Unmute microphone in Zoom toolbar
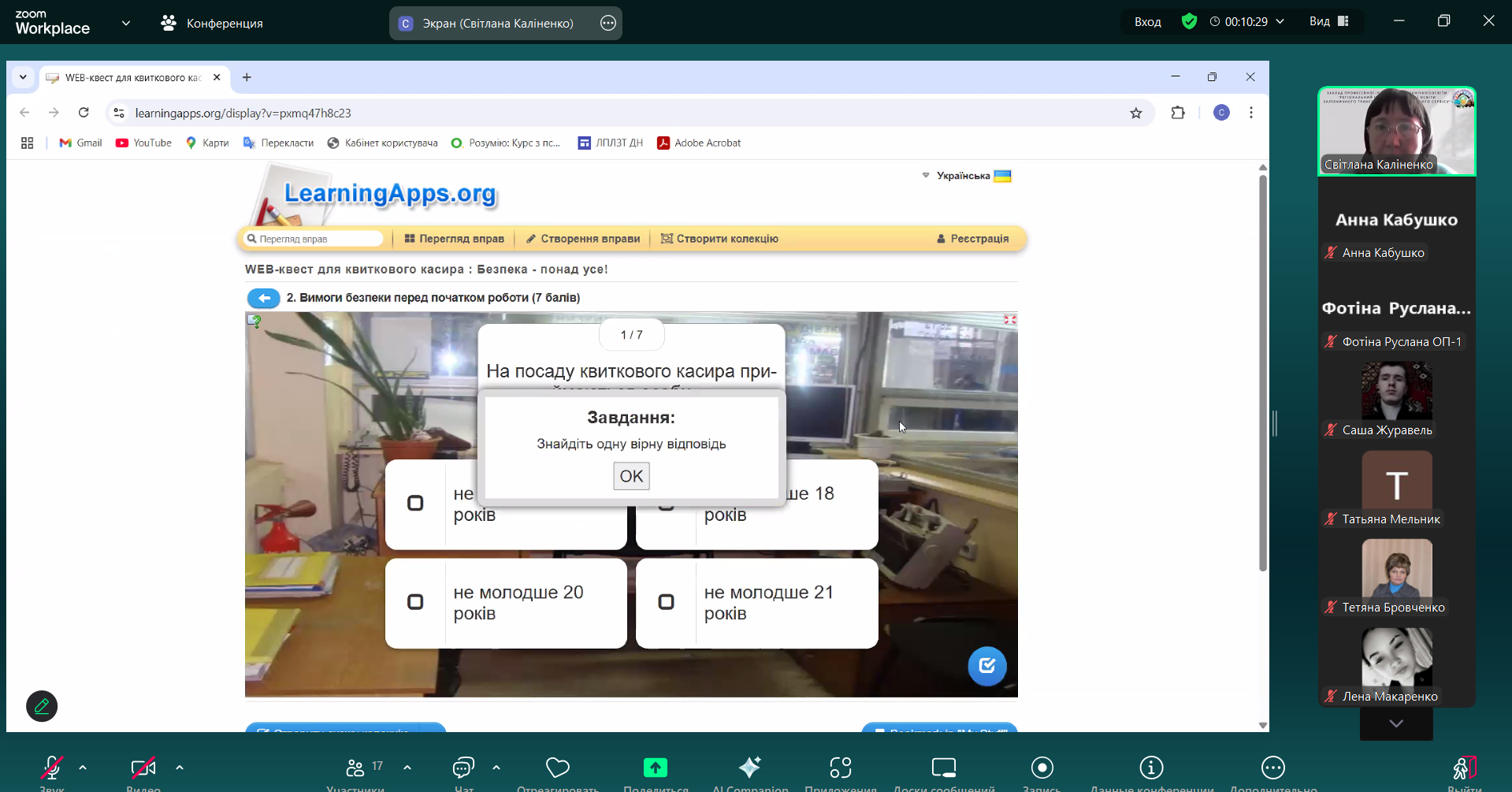Screen dimensions: 1512x792 52,770
